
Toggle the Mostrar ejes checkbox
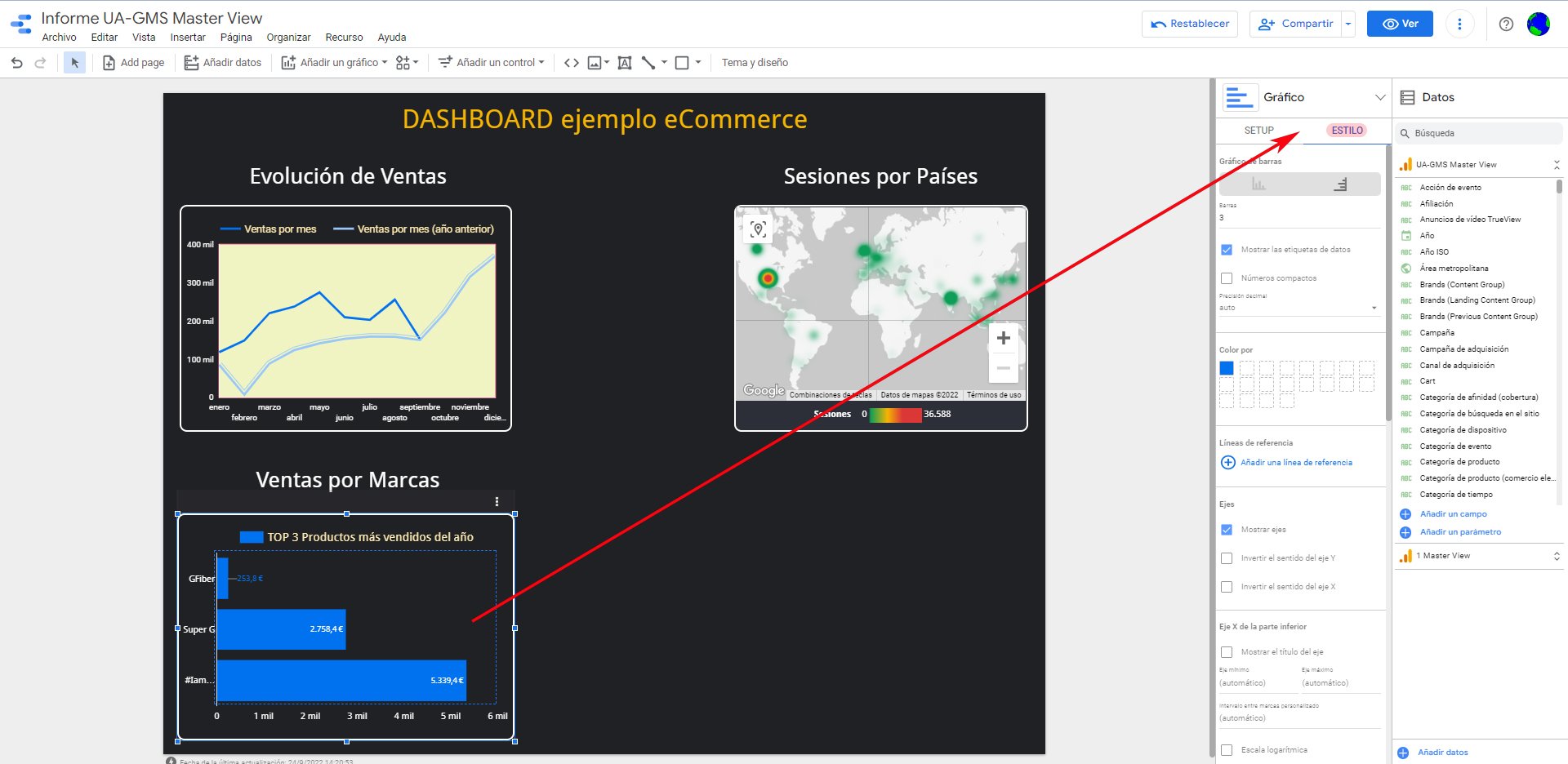tap(1227, 530)
